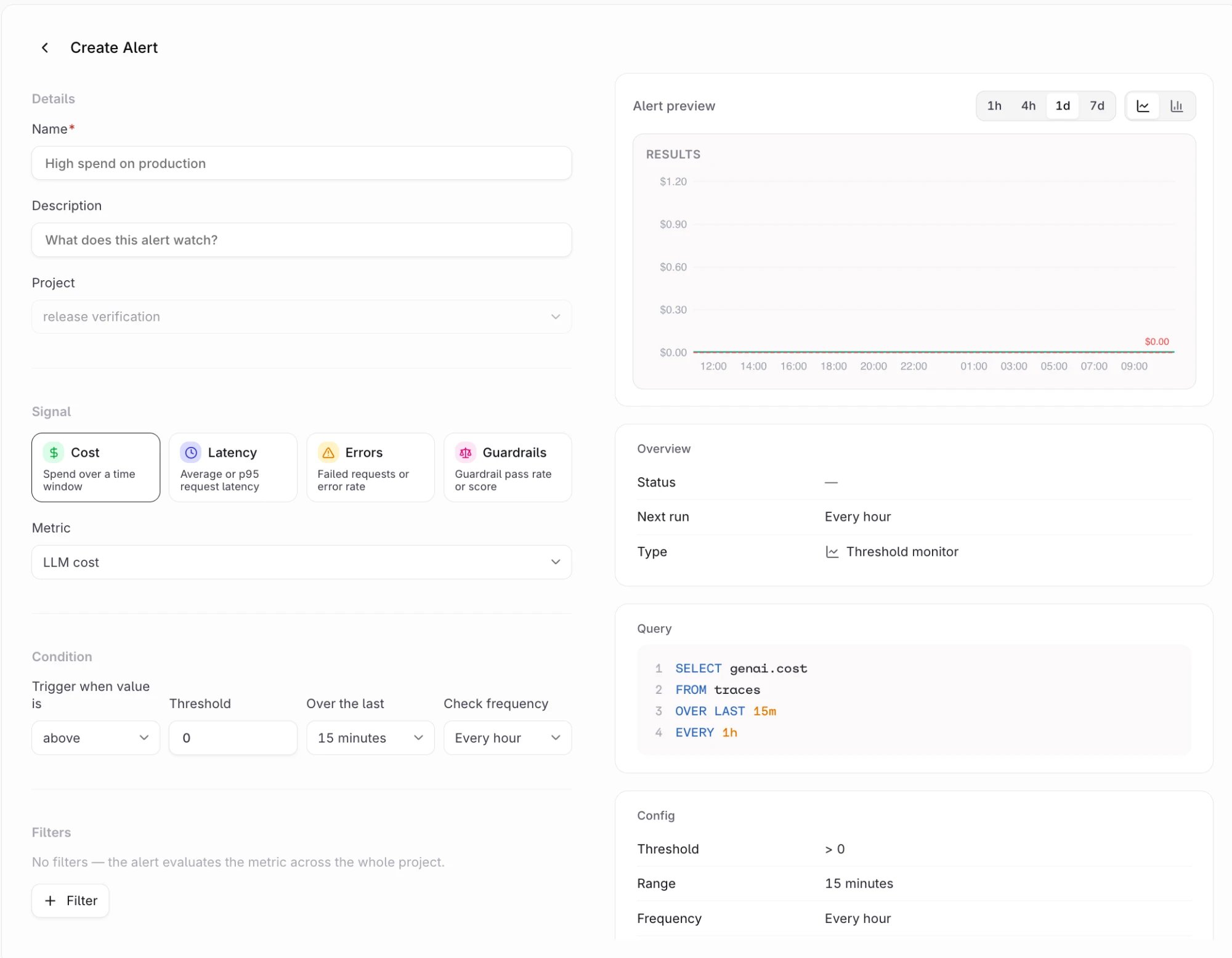Screen dimensions: 1232x958
Task: Click the 12:00 x-axis time label
Action: coord(713,366)
